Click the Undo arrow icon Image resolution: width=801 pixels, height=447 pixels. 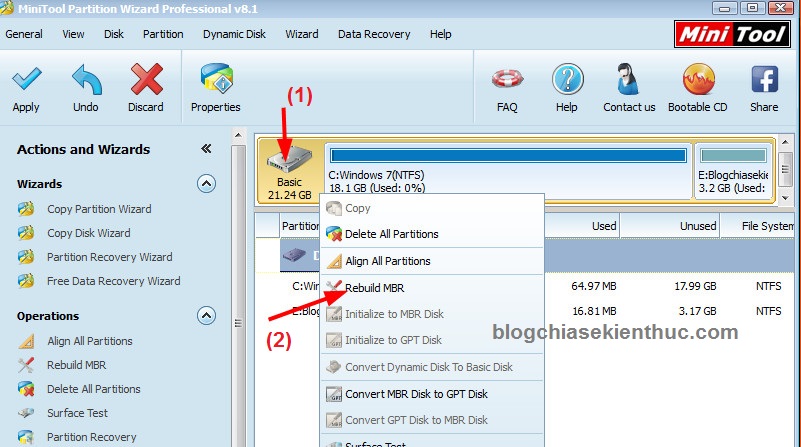click(86, 79)
